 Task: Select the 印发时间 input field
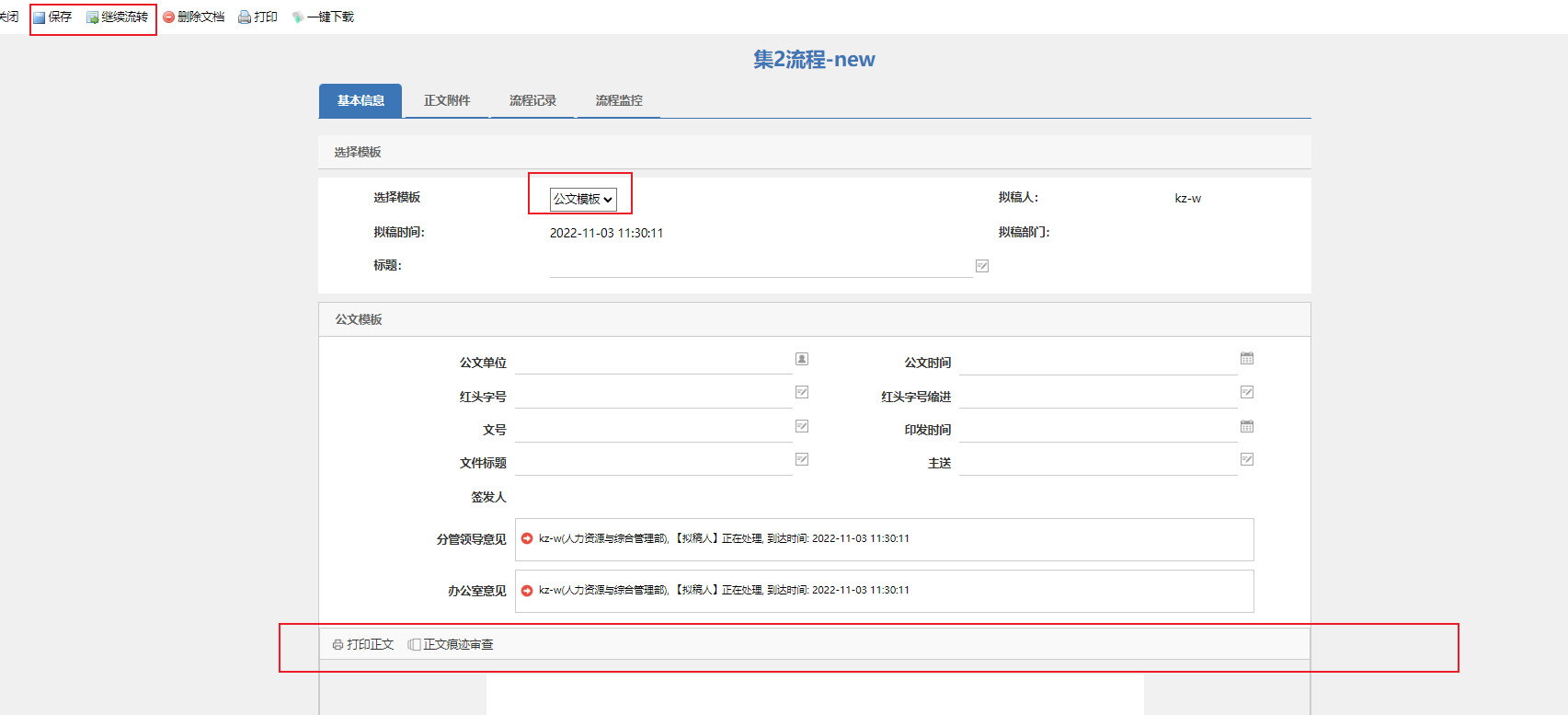pyautogui.click(x=1098, y=430)
